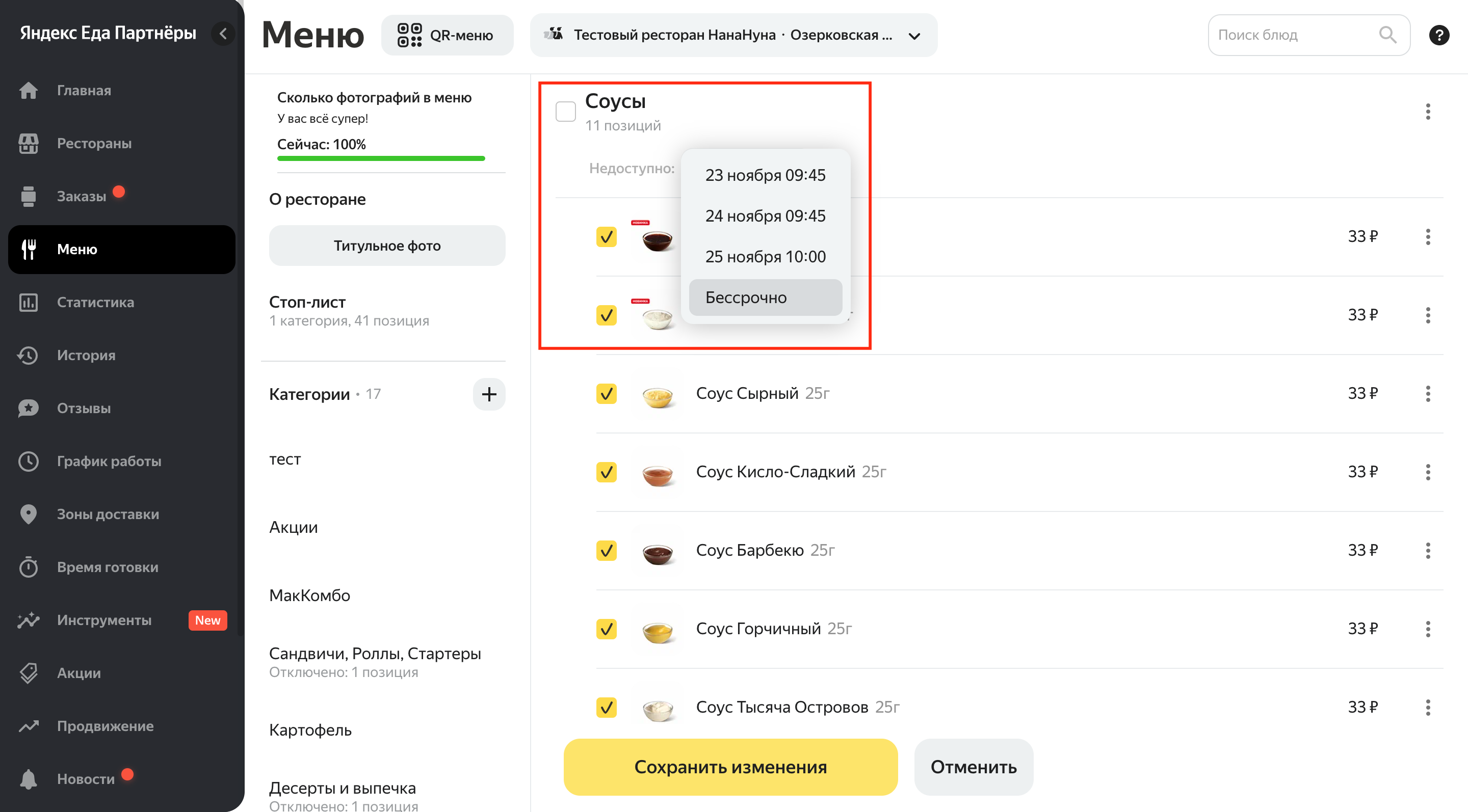This screenshot has height=812, width=1468.
Task: Select 24 ноября 09:45 option
Action: coord(765,216)
